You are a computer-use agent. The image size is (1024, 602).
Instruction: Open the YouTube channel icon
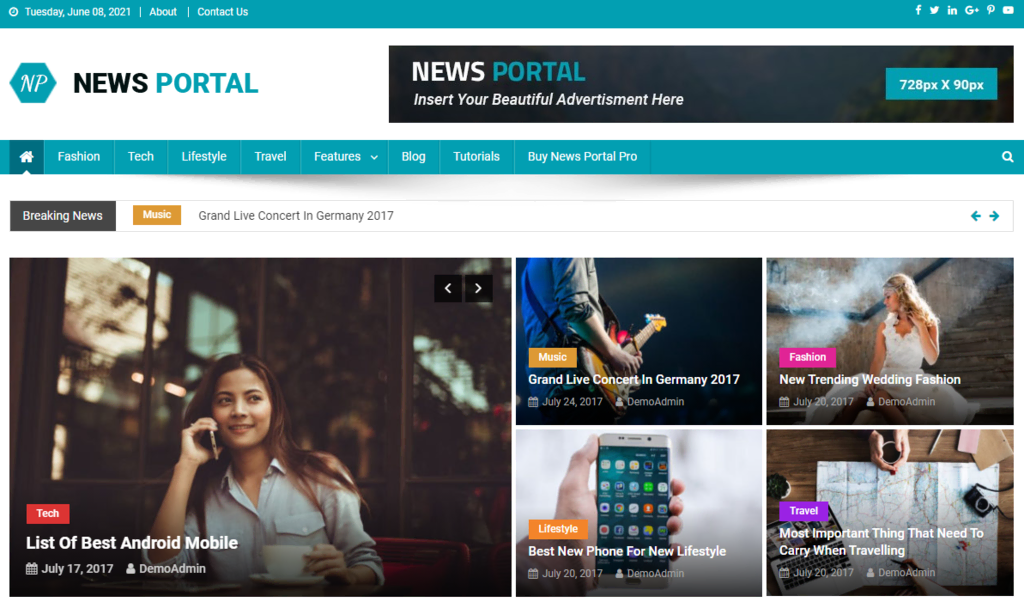click(1006, 10)
